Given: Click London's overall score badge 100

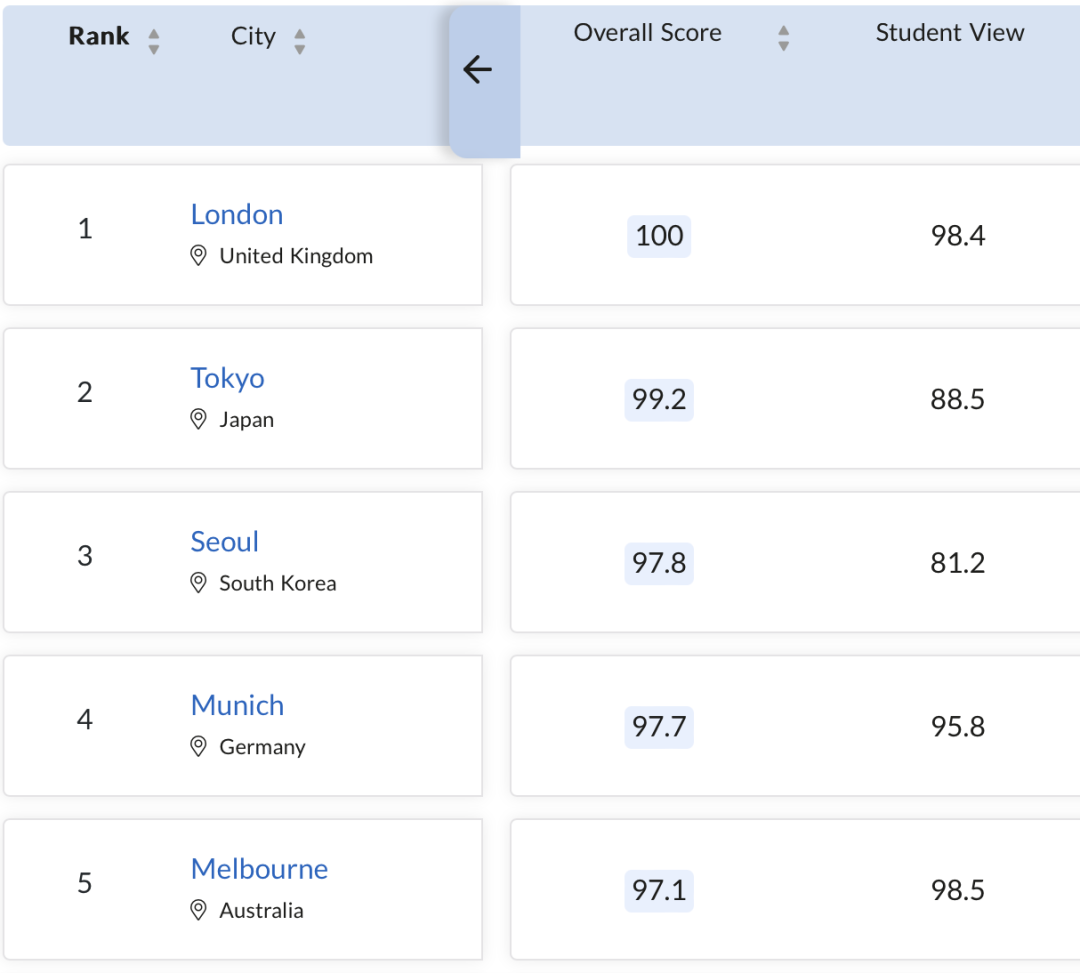Looking at the screenshot, I should tap(659, 236).
